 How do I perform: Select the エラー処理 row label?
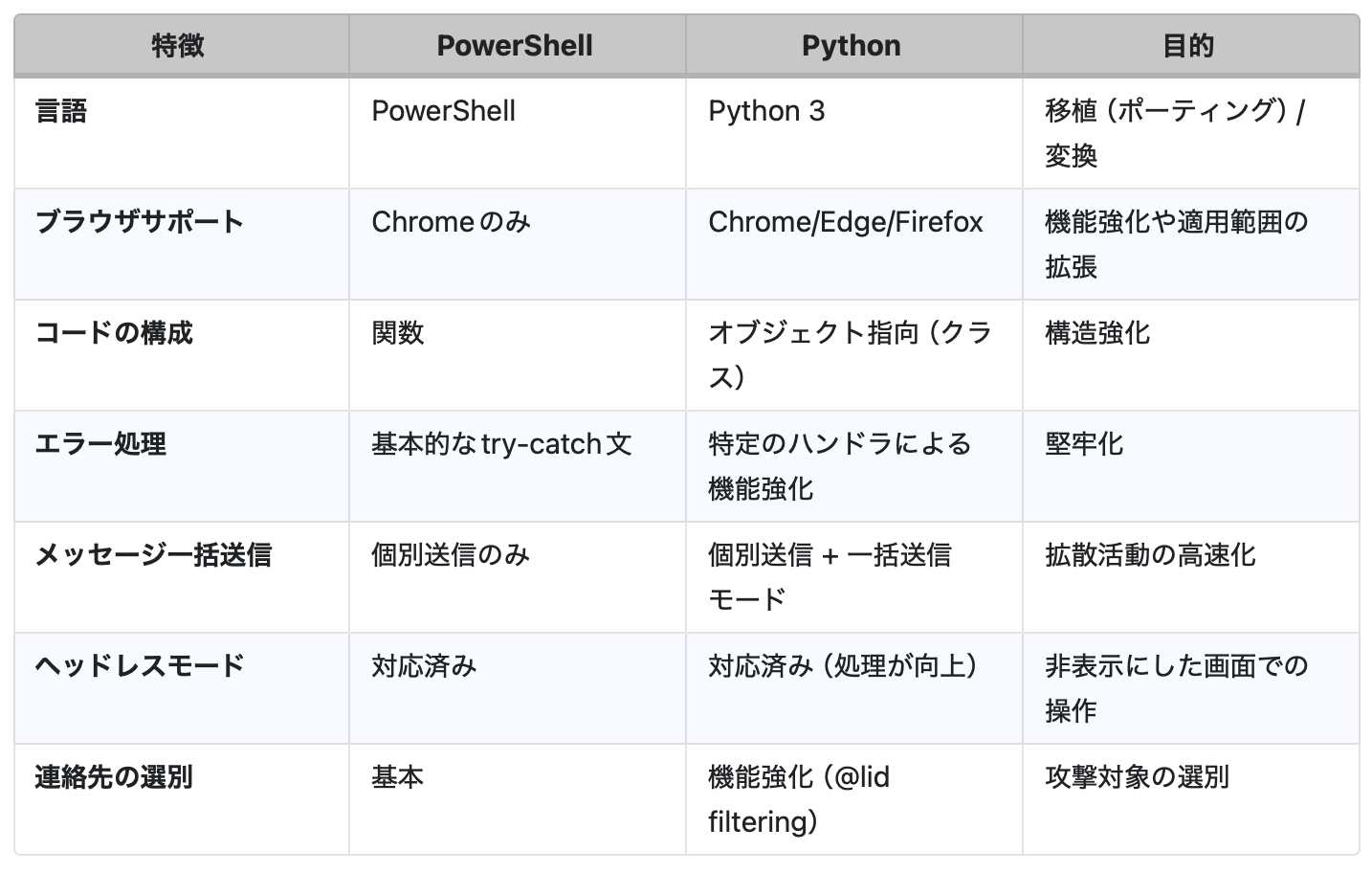(100, 444)
